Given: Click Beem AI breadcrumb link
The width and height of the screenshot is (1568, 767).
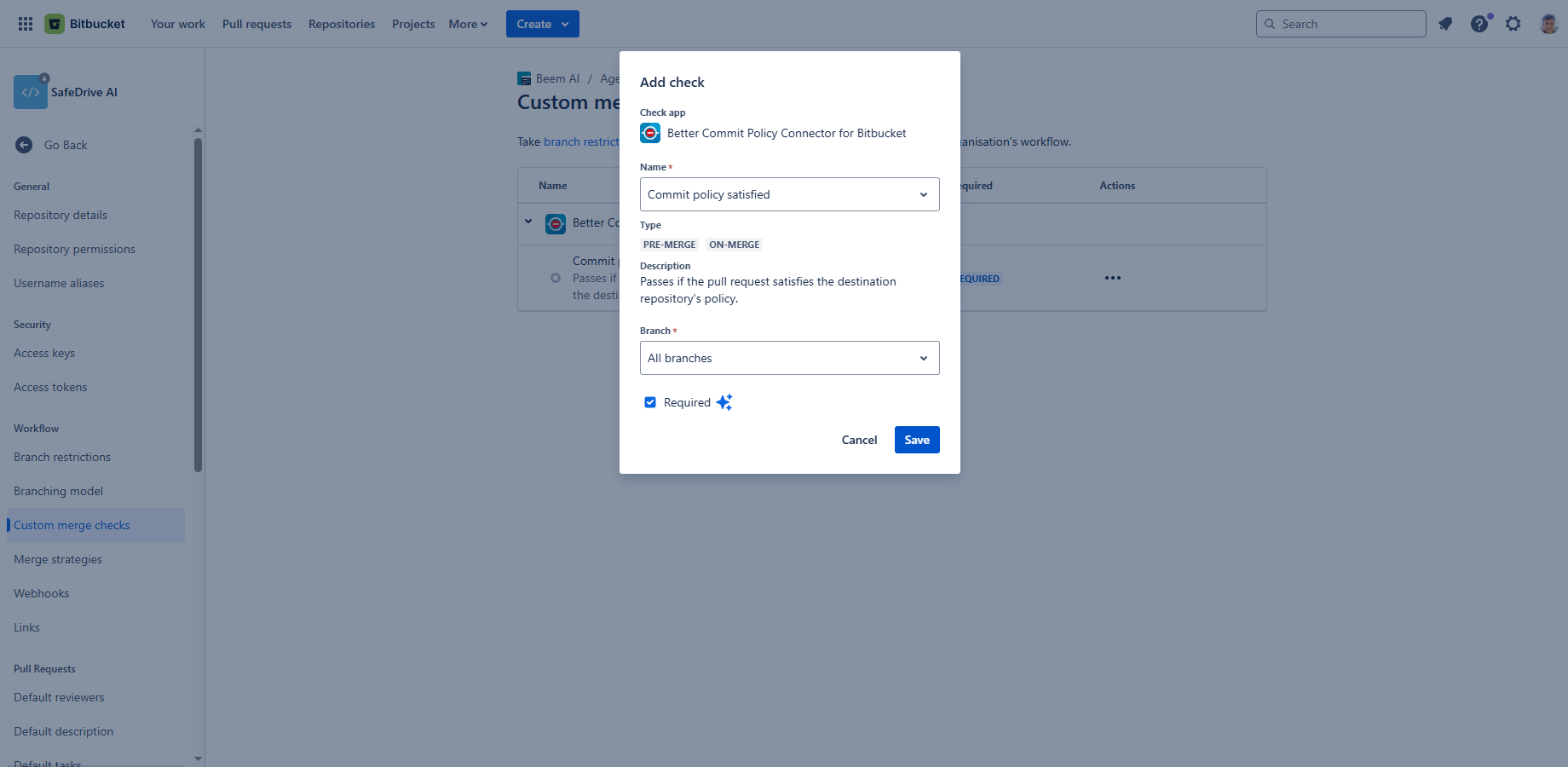Looking at the screenshot, I should pyautogui.click(x=557, y=78).
